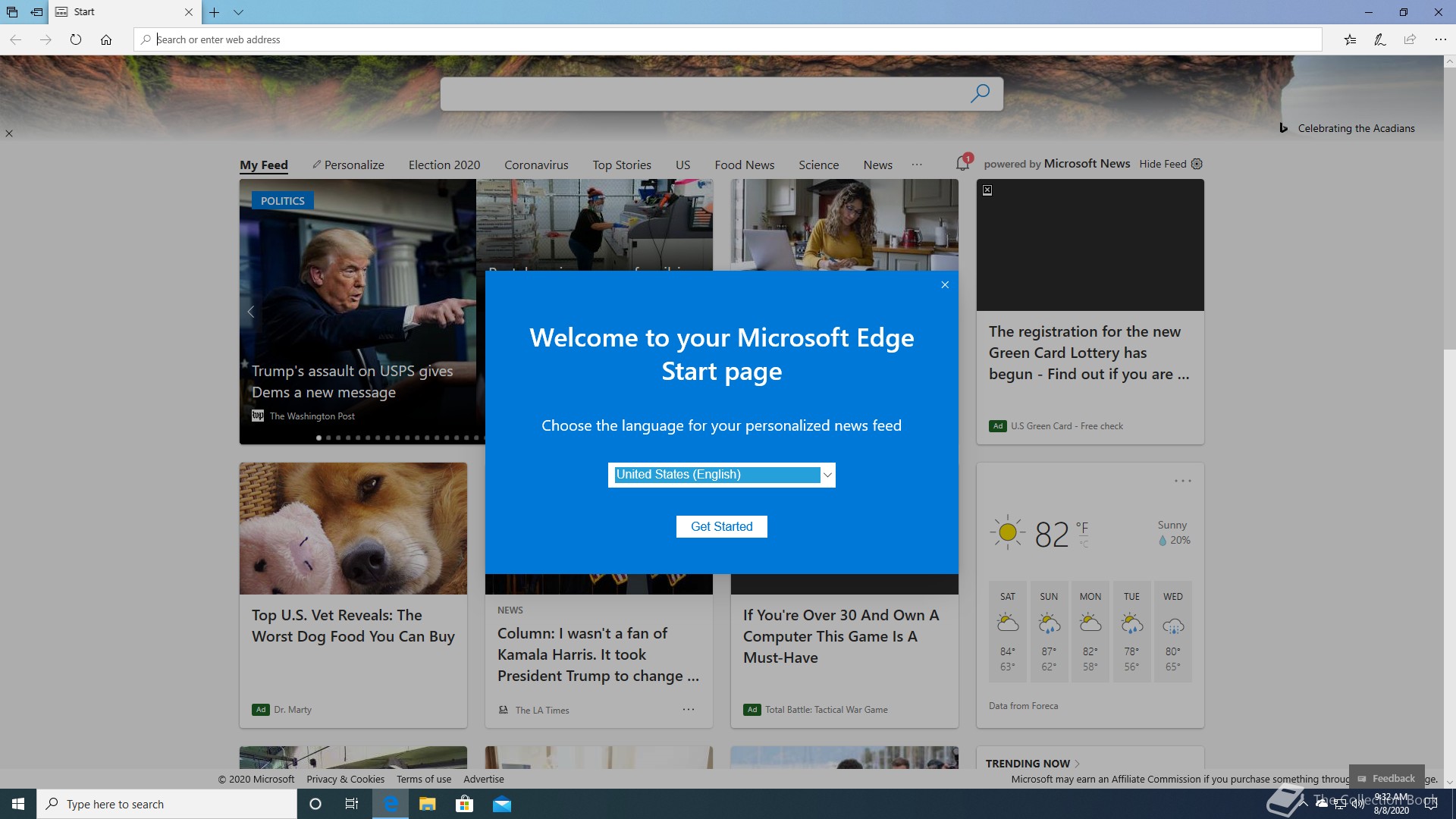Close the Green Card ad with X icon
The width and height of the screenshot is (1456, 819).
987,190
